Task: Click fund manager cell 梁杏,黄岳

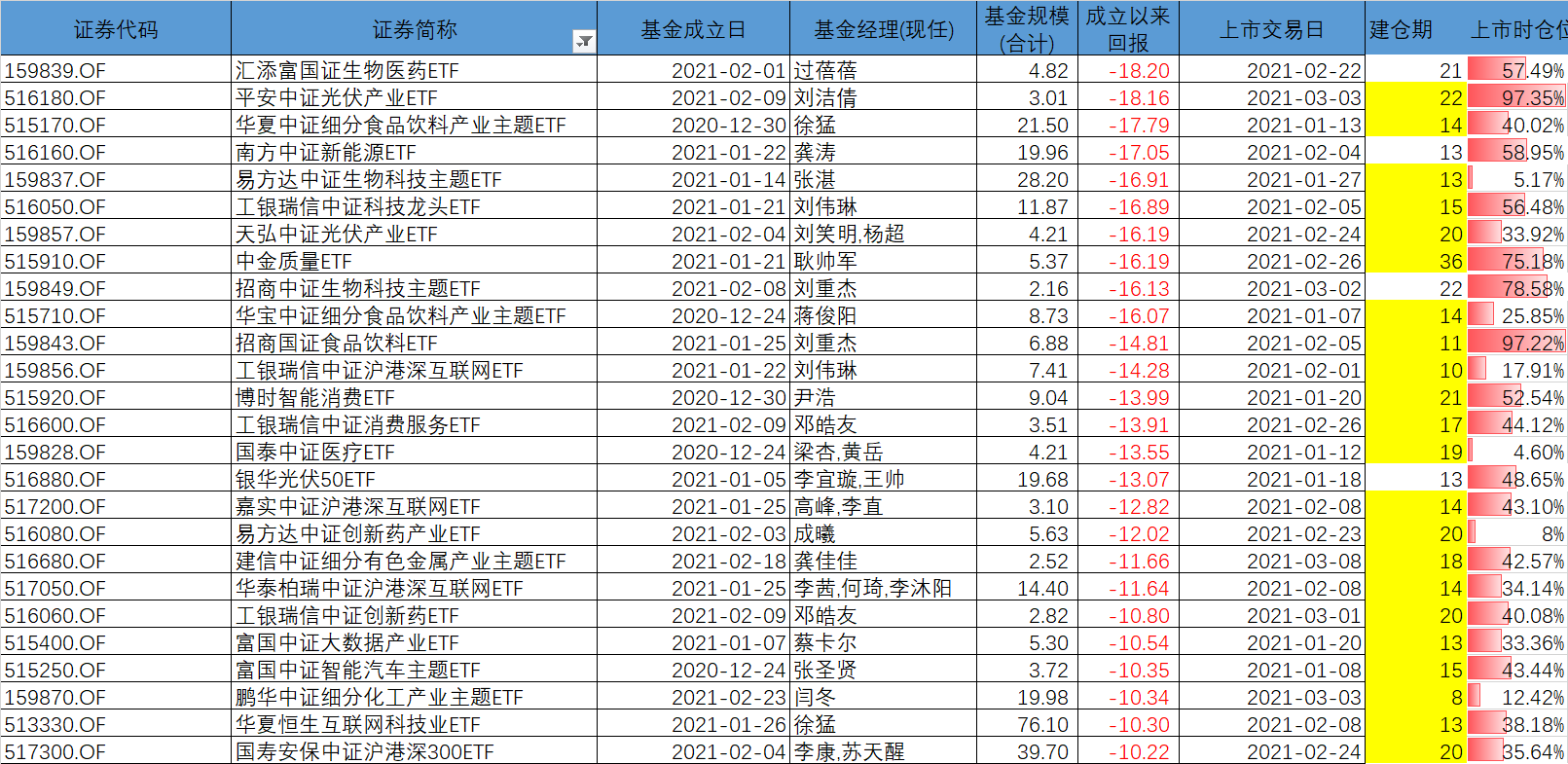Action: 883,452
